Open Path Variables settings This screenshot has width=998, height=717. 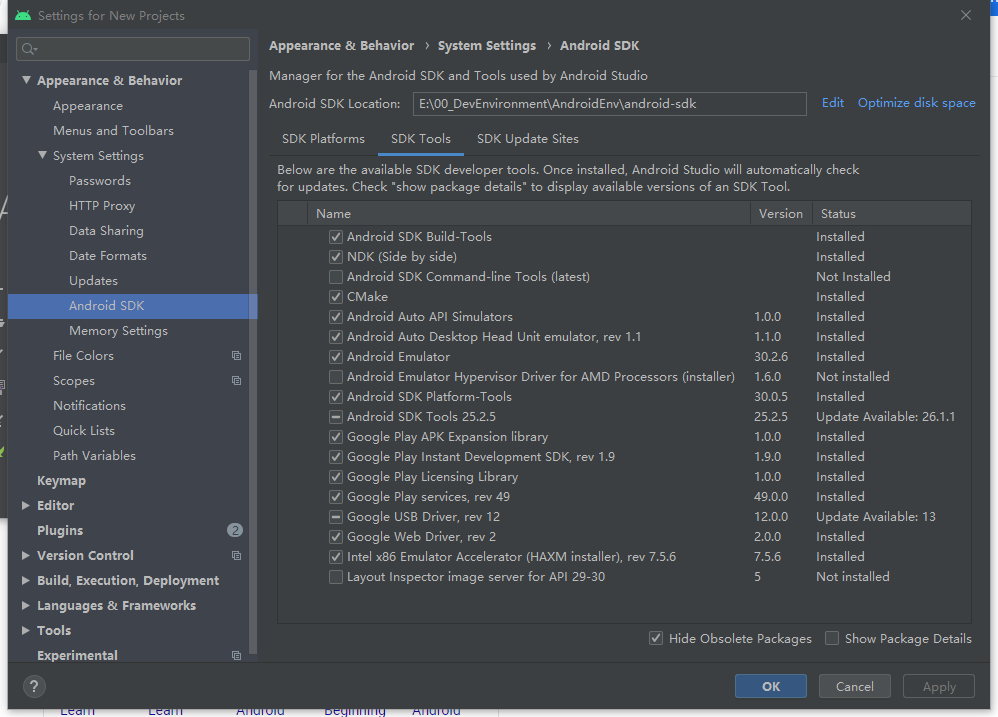[94, 456]
